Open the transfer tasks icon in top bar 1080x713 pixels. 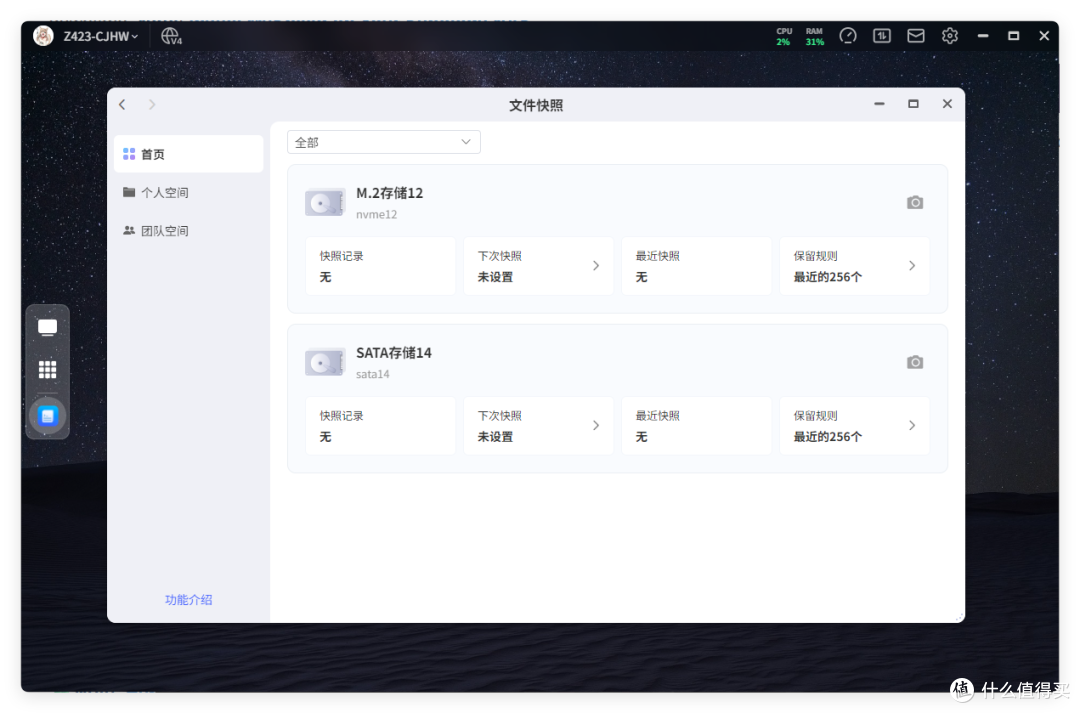click(882, 36)
